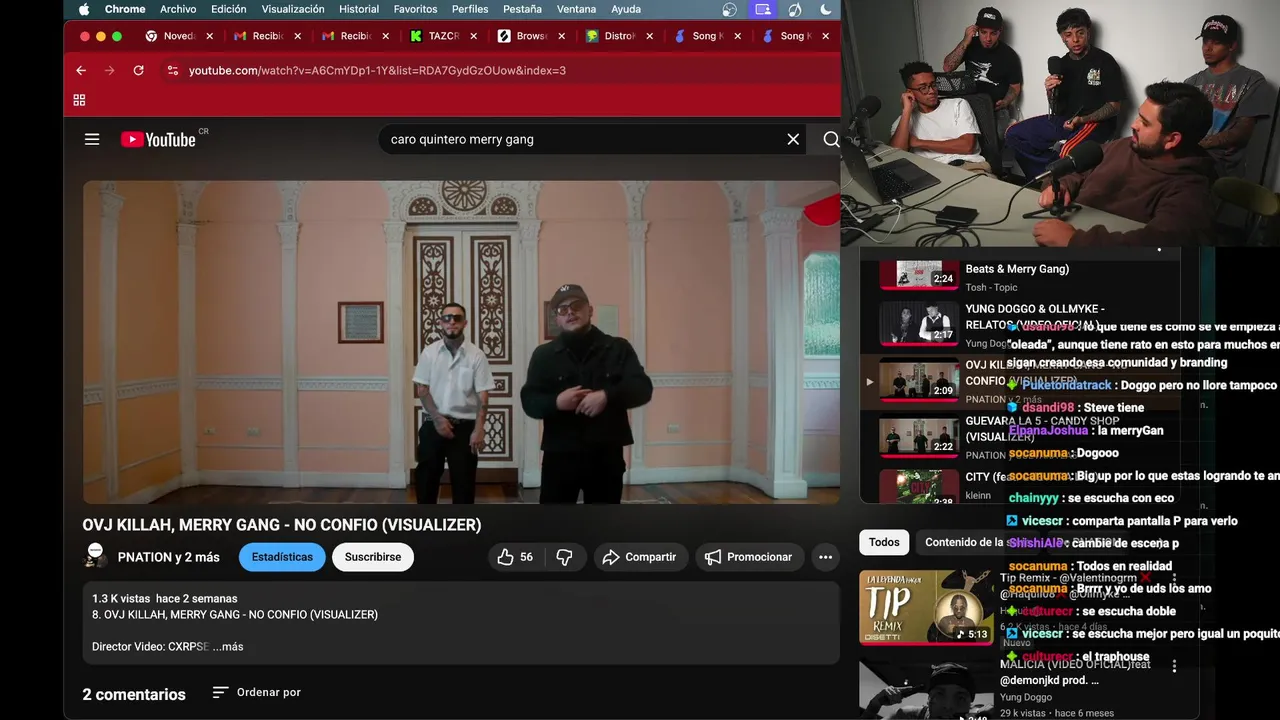
Task: Select the Todos filter chip
Action: point(884,542)
